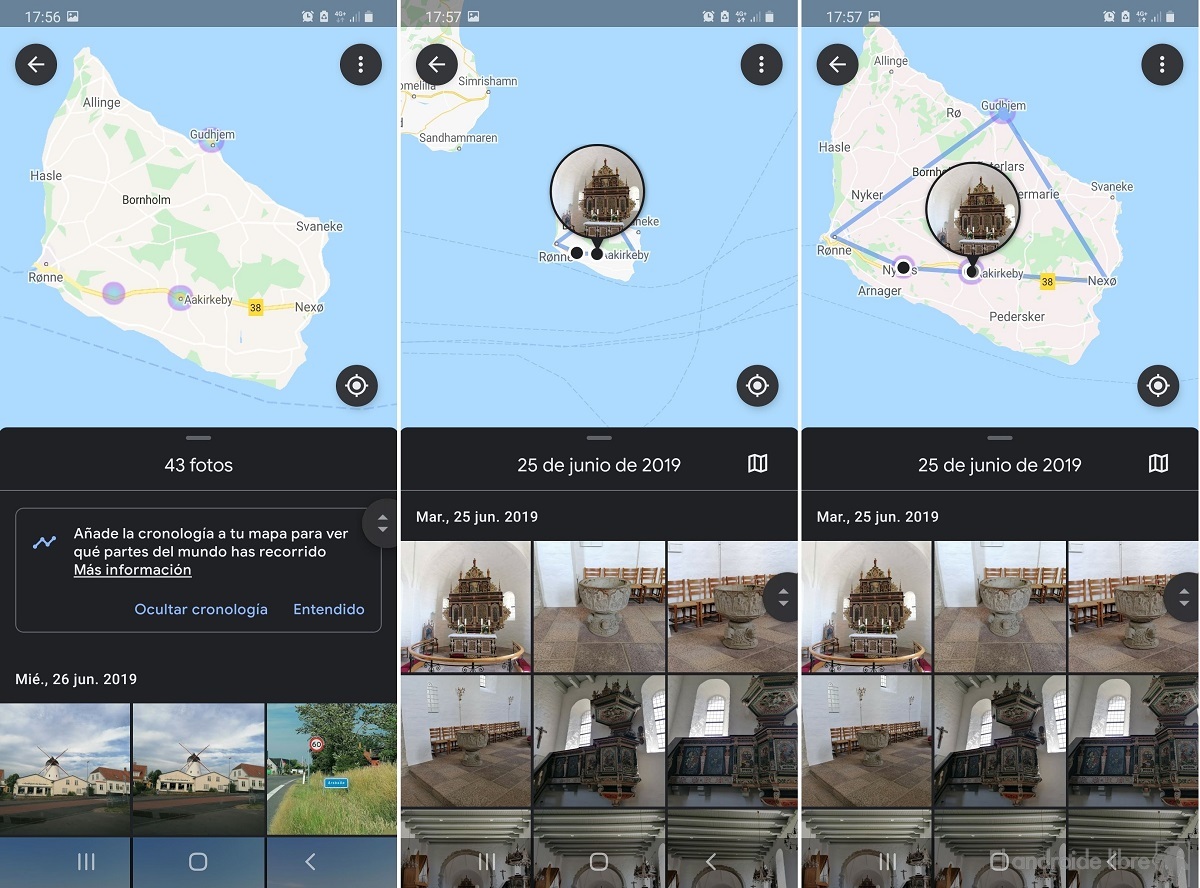Viewport: 1200px width, 888px height.
Task: Go back in the third phone screen
Action: click(x=838, y=64)
